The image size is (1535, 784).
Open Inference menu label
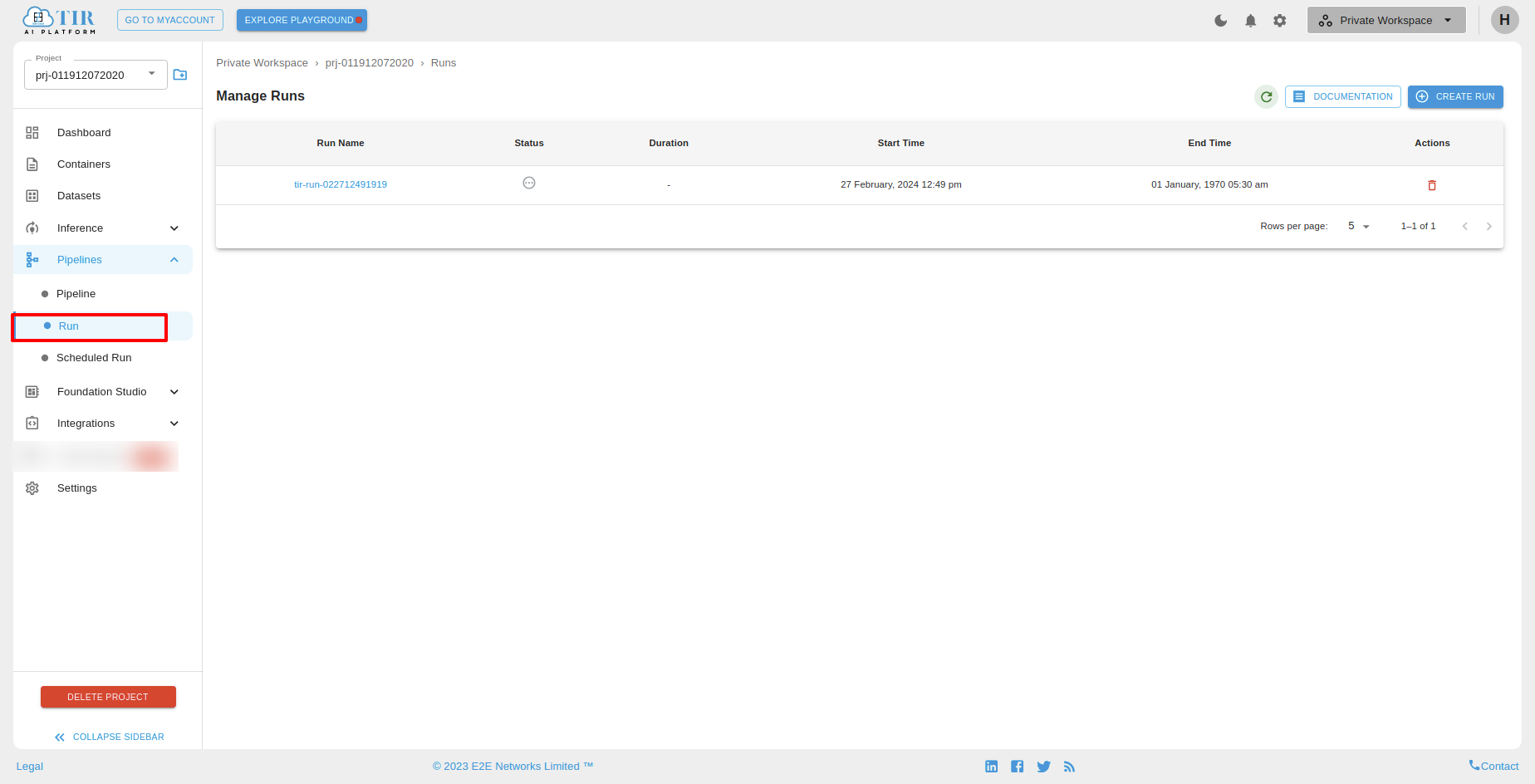point(81,228)
